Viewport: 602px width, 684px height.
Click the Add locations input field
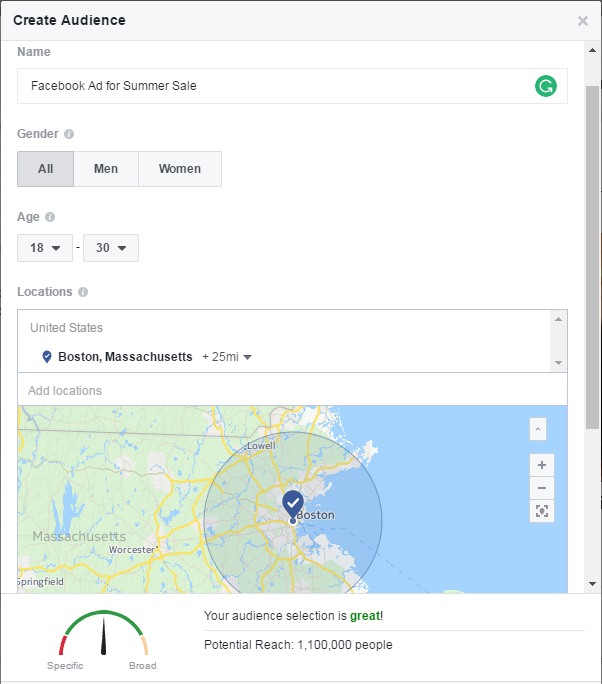tap(292, 390)
